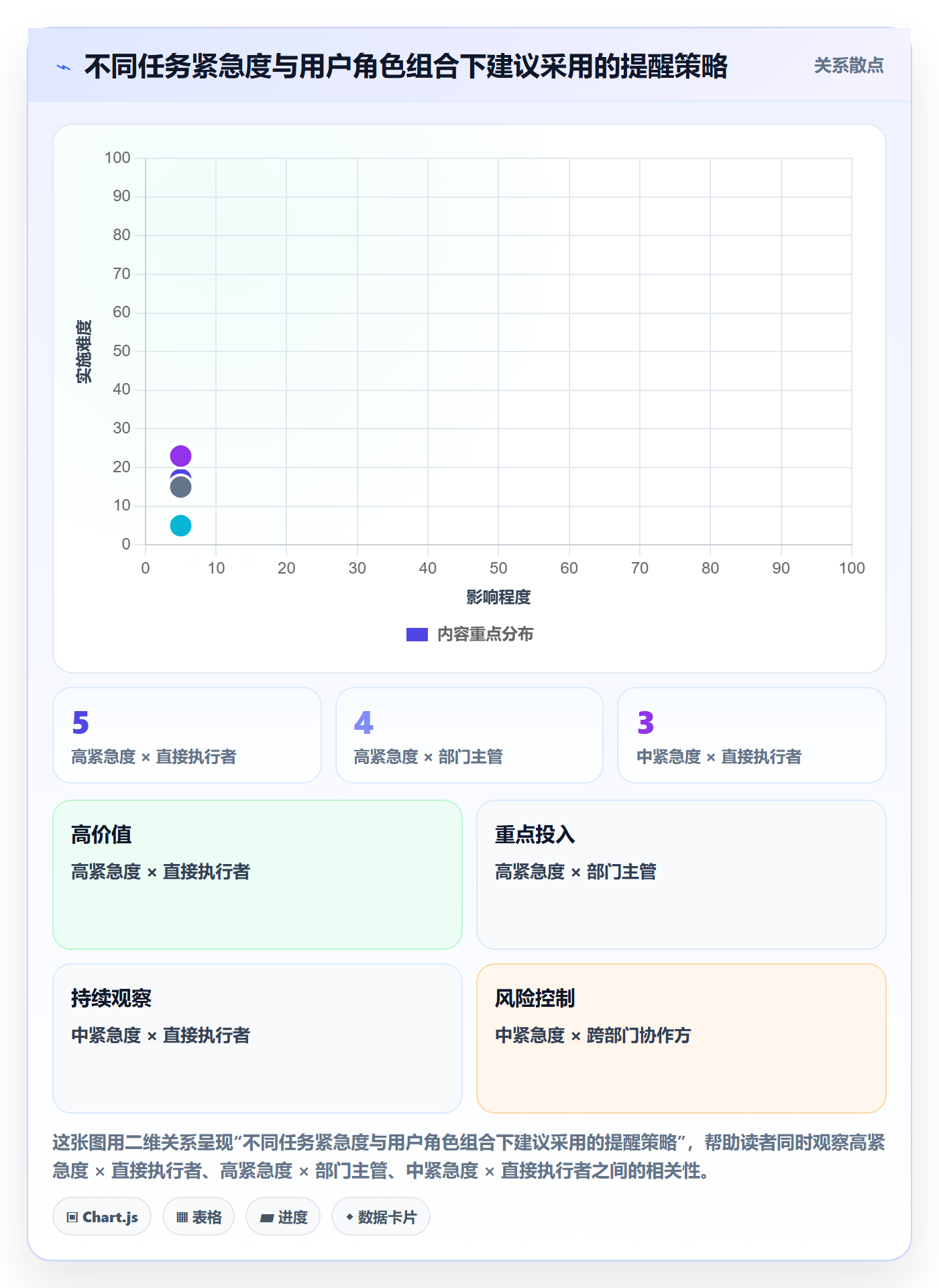Click the x-axis tick label 50
Viewport: 939px width, 1288px height.
[x=498, y=568]
